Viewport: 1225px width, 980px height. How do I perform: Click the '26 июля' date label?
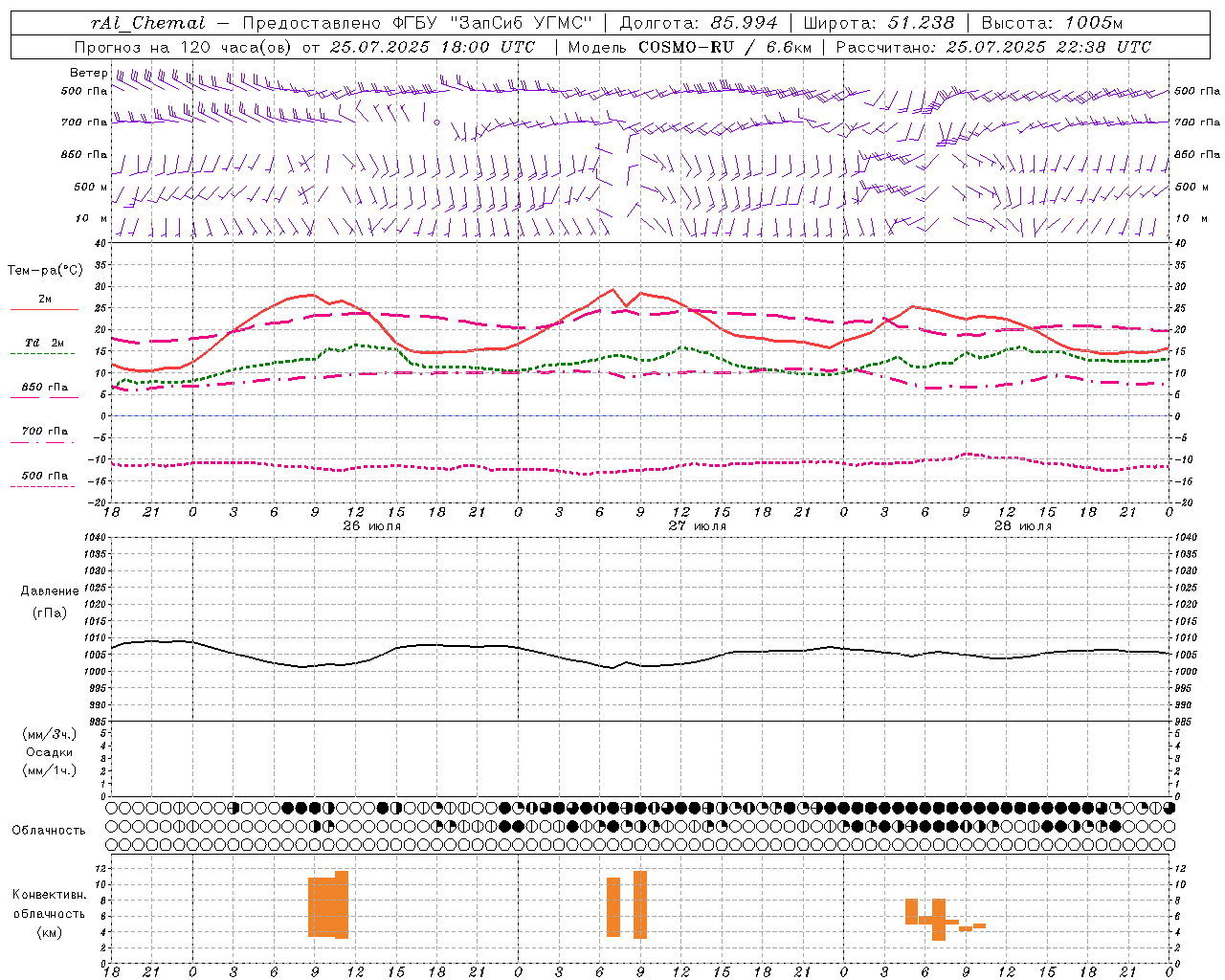click(x=372, y=525)
